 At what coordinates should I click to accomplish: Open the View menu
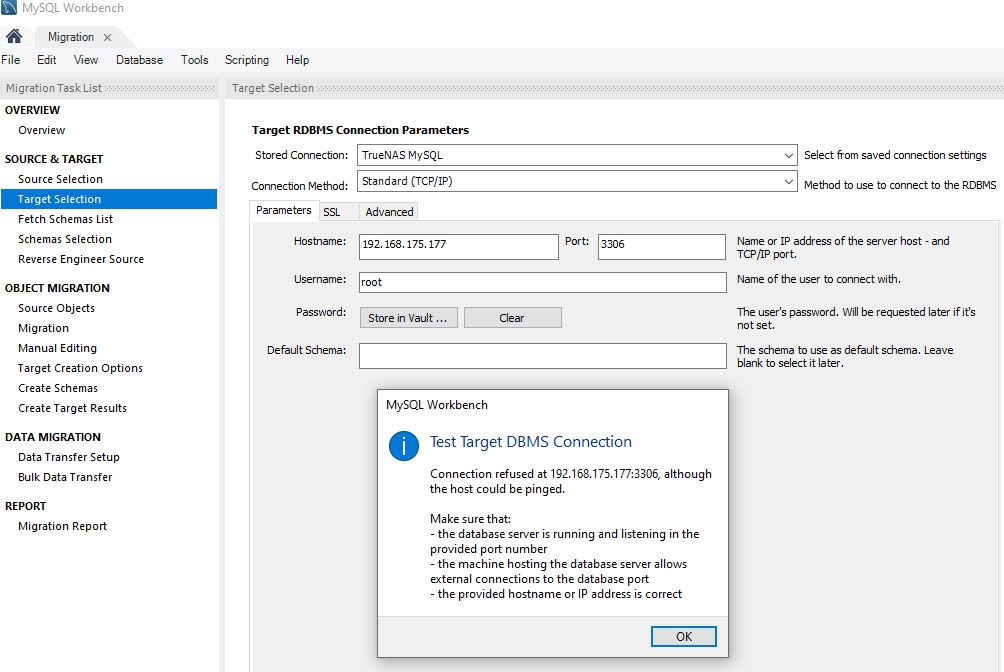86,60
